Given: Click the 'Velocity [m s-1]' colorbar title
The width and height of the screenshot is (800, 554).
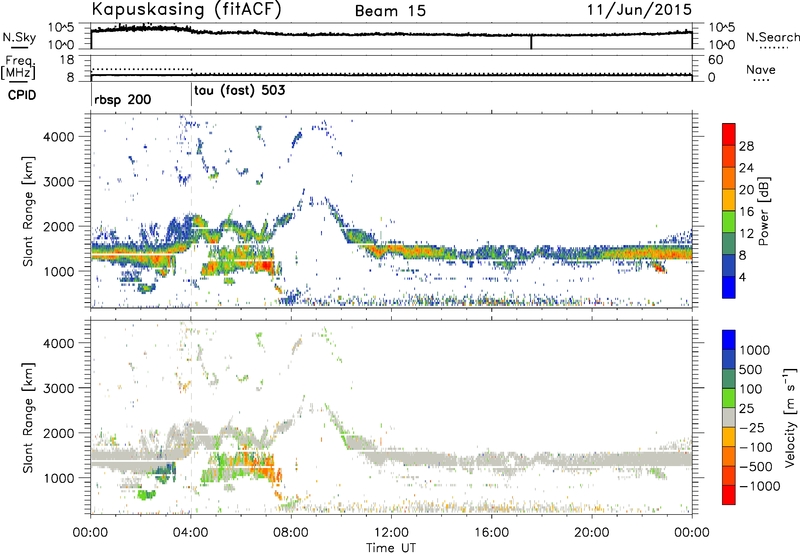Looking at the screenshot, I should pyautogui.click(x=790, y=417).
